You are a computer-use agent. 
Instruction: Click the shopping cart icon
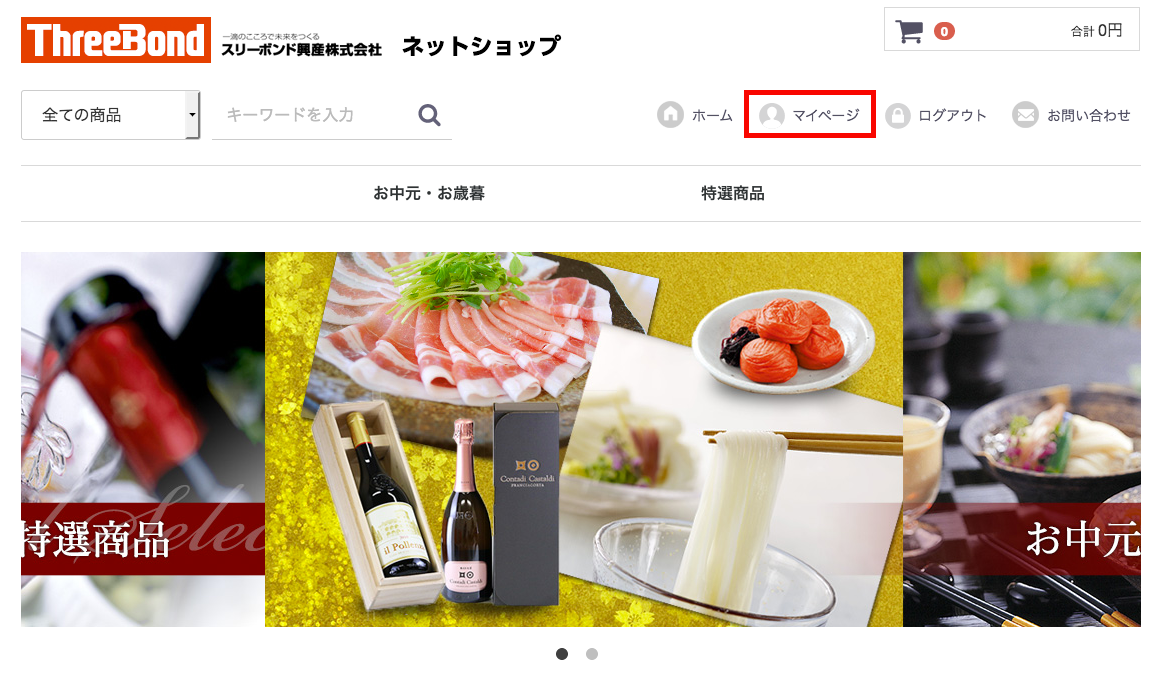click(909, 31)
